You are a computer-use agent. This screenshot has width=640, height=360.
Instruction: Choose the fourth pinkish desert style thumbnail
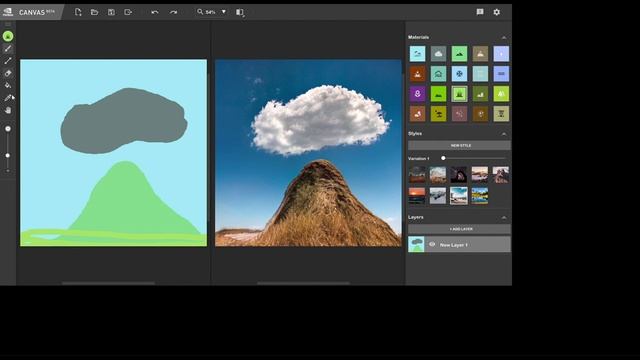tap(480, 175)
